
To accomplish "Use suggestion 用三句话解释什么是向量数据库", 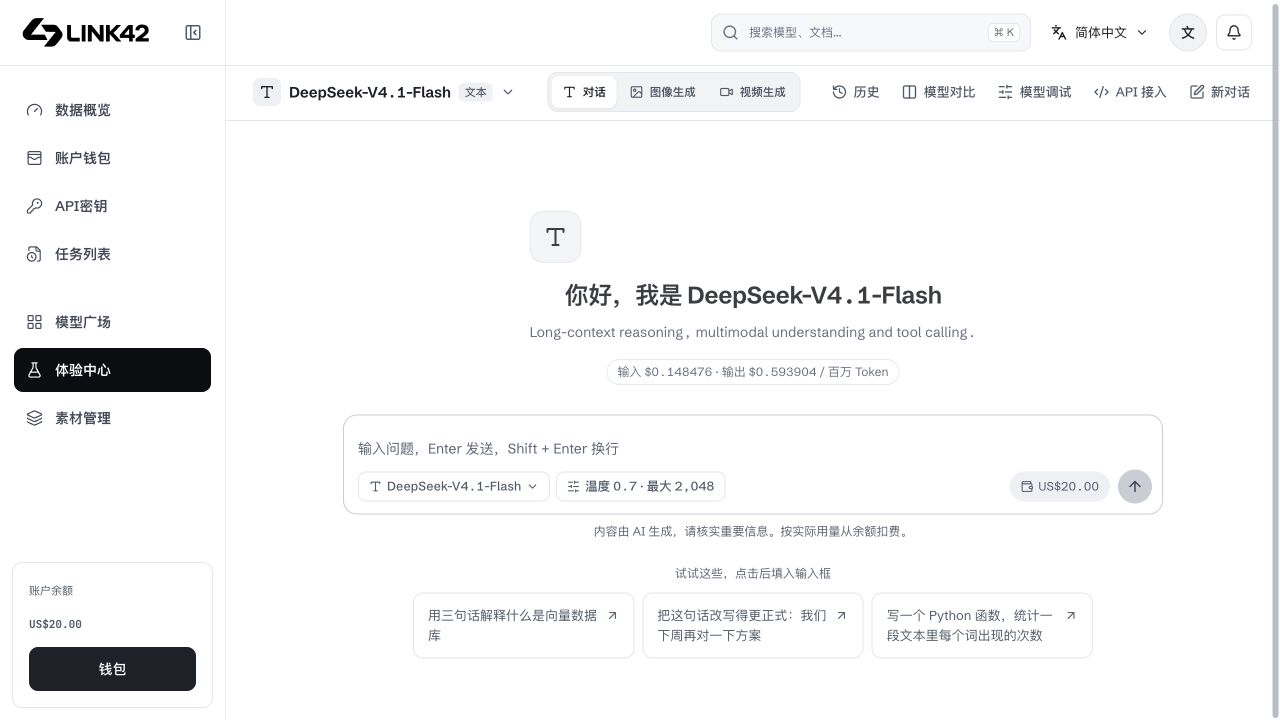I will click(x=523, y=625).
